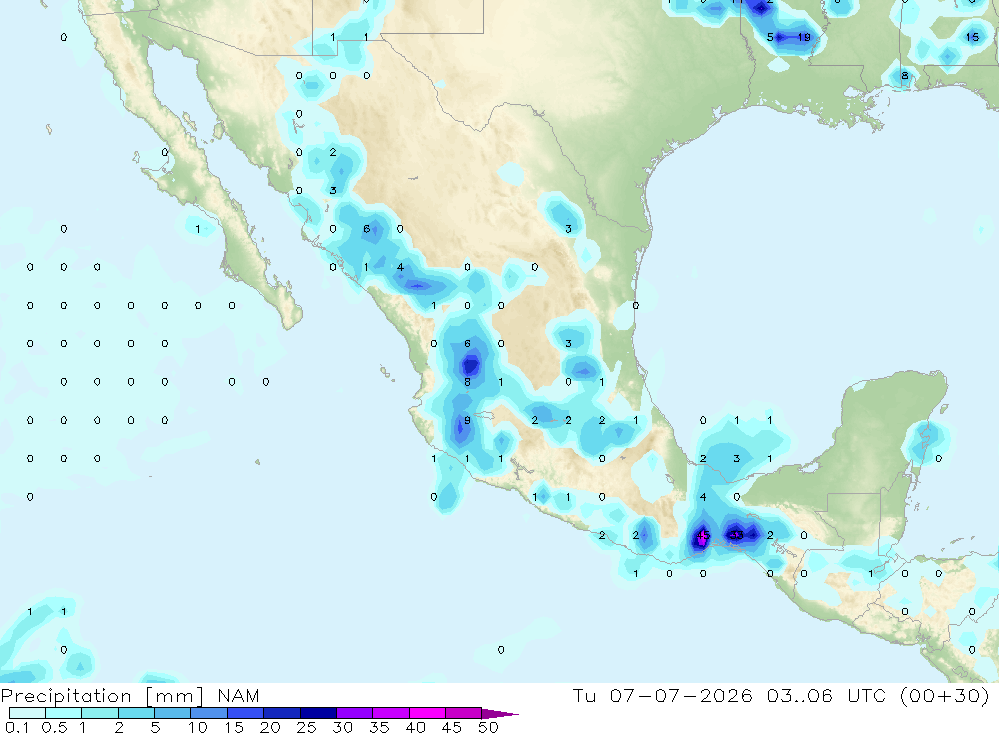Click the 35–40 mm legend color swatch
This screenshot has width=1000, height=733.
coord(391,713)
